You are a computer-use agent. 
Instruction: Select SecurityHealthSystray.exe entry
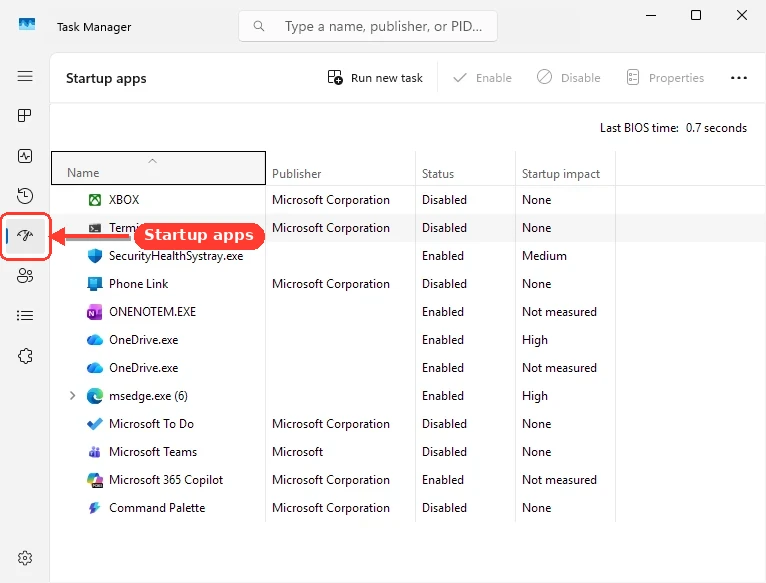pos(176,256)
